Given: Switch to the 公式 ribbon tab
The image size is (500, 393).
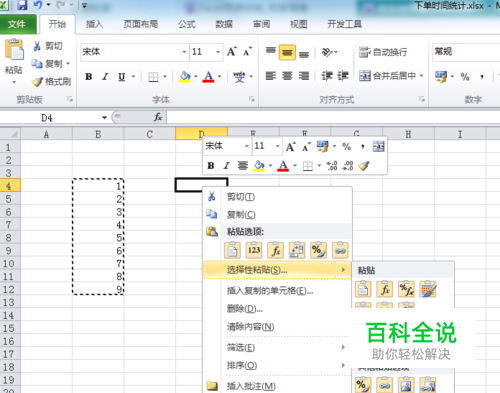Looking at the screenshot, I should pos(186,24).
